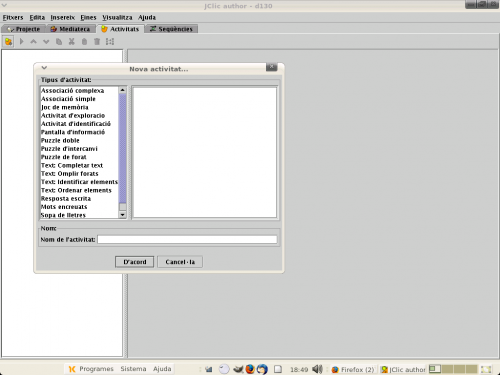The width and height of the screenshot is (500, 375).
Task: Click the move activity up arrow
Action: 33,42
